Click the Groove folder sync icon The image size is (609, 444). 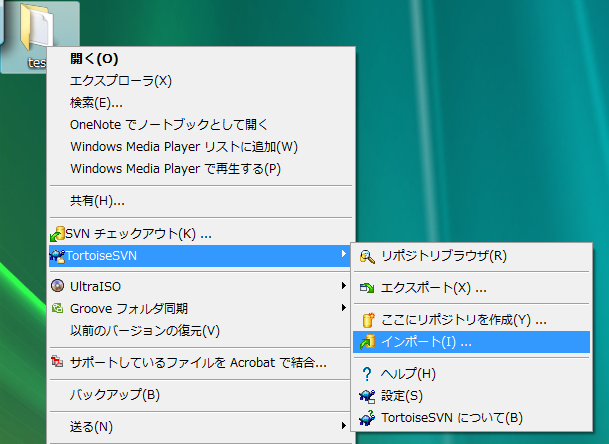coord(57,308)
